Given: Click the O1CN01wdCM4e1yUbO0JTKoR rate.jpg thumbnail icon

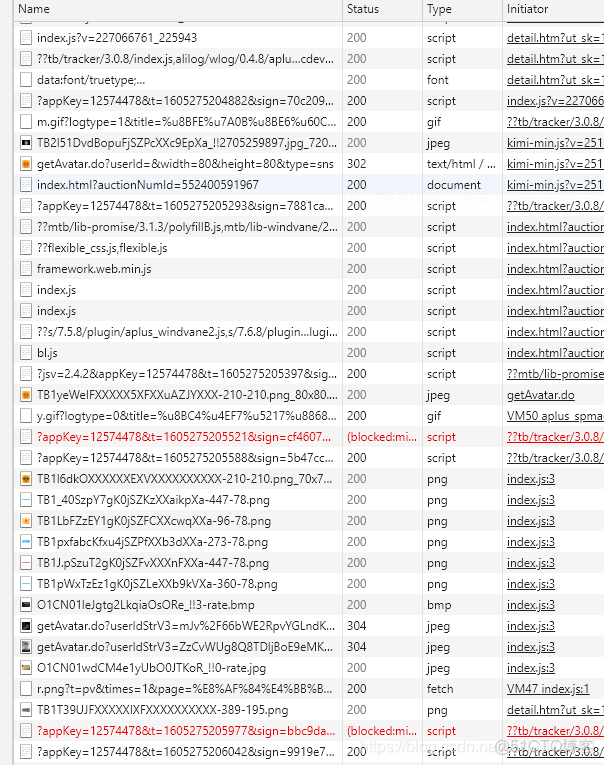Looking at the screenshot, I should (x=26, y=667).
